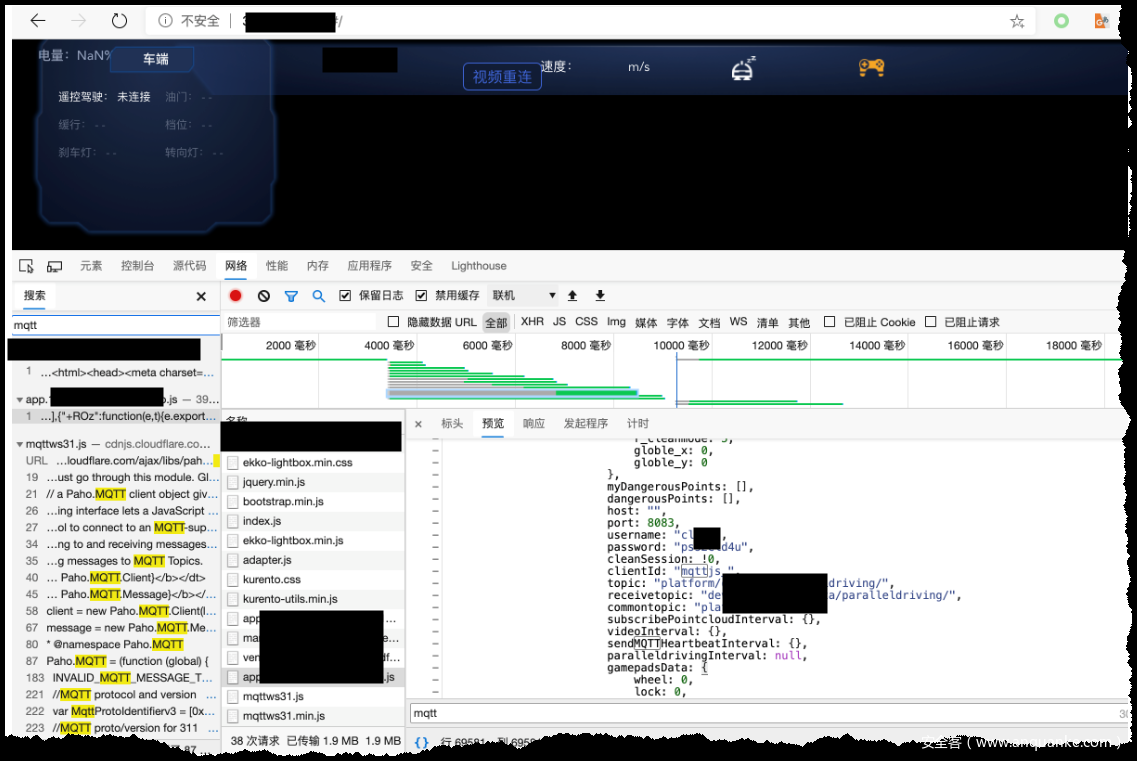Bookmark this page with the star

point(1017,21)
